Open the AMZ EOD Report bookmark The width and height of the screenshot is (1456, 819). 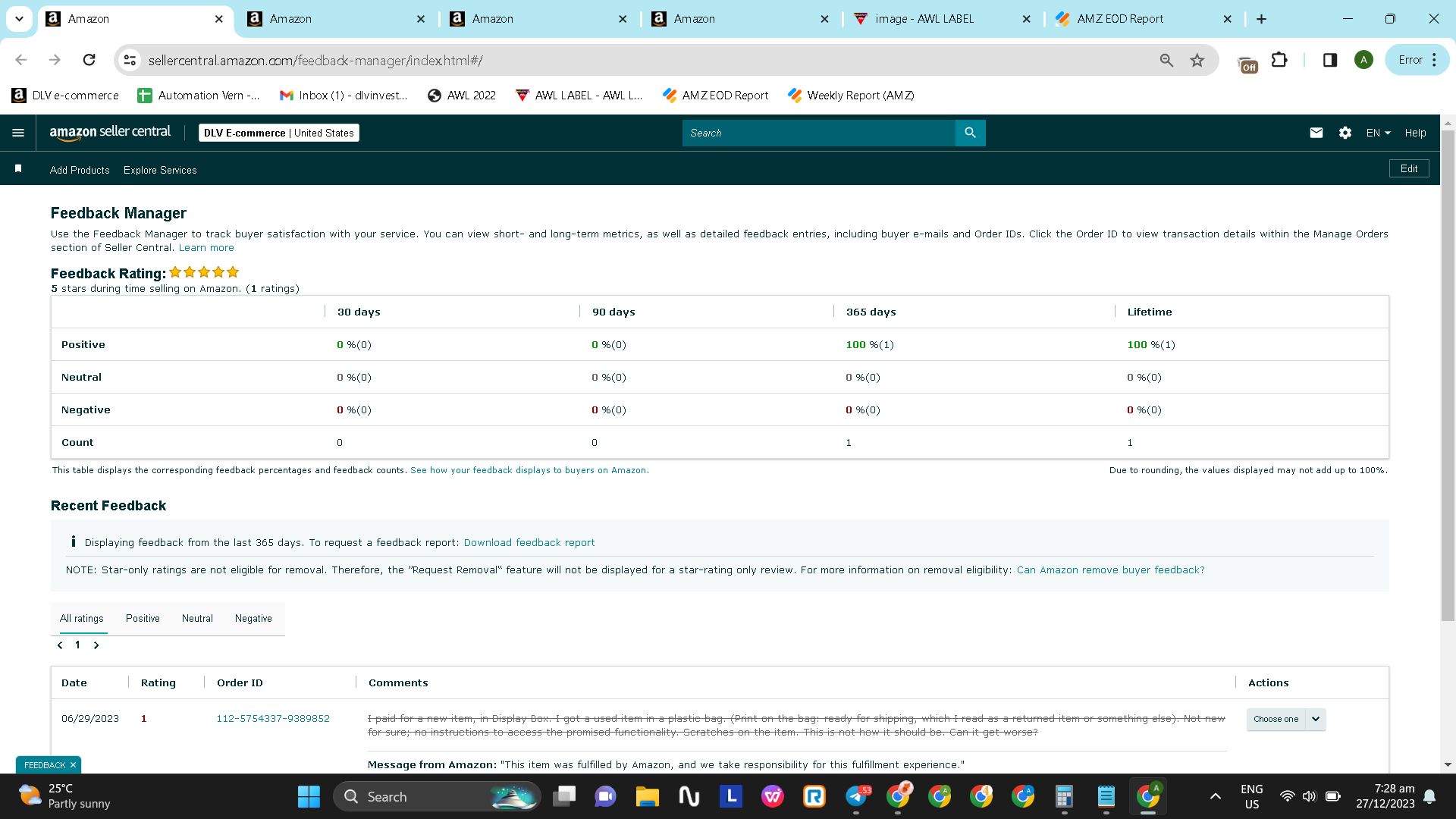(x=715, y=96)
